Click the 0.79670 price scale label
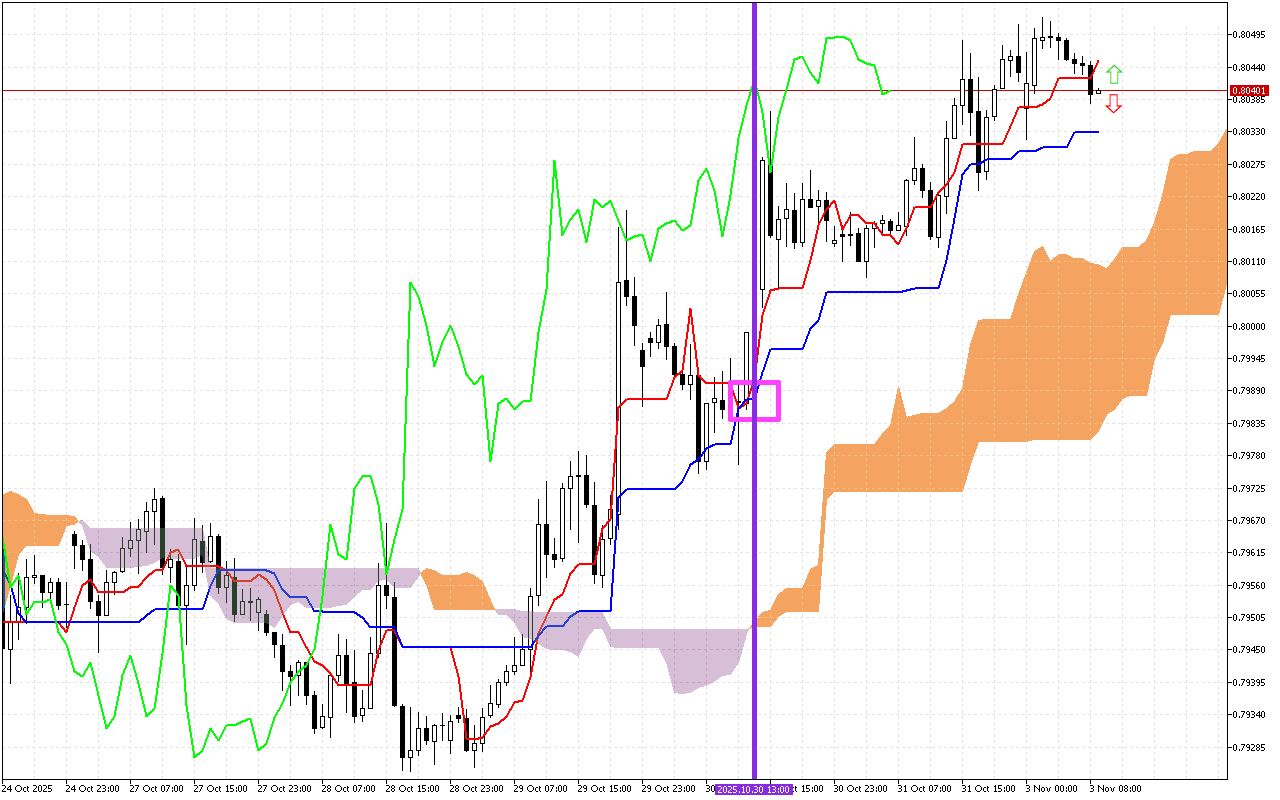Screen dimensions: 1280x800 [1250, 520]
